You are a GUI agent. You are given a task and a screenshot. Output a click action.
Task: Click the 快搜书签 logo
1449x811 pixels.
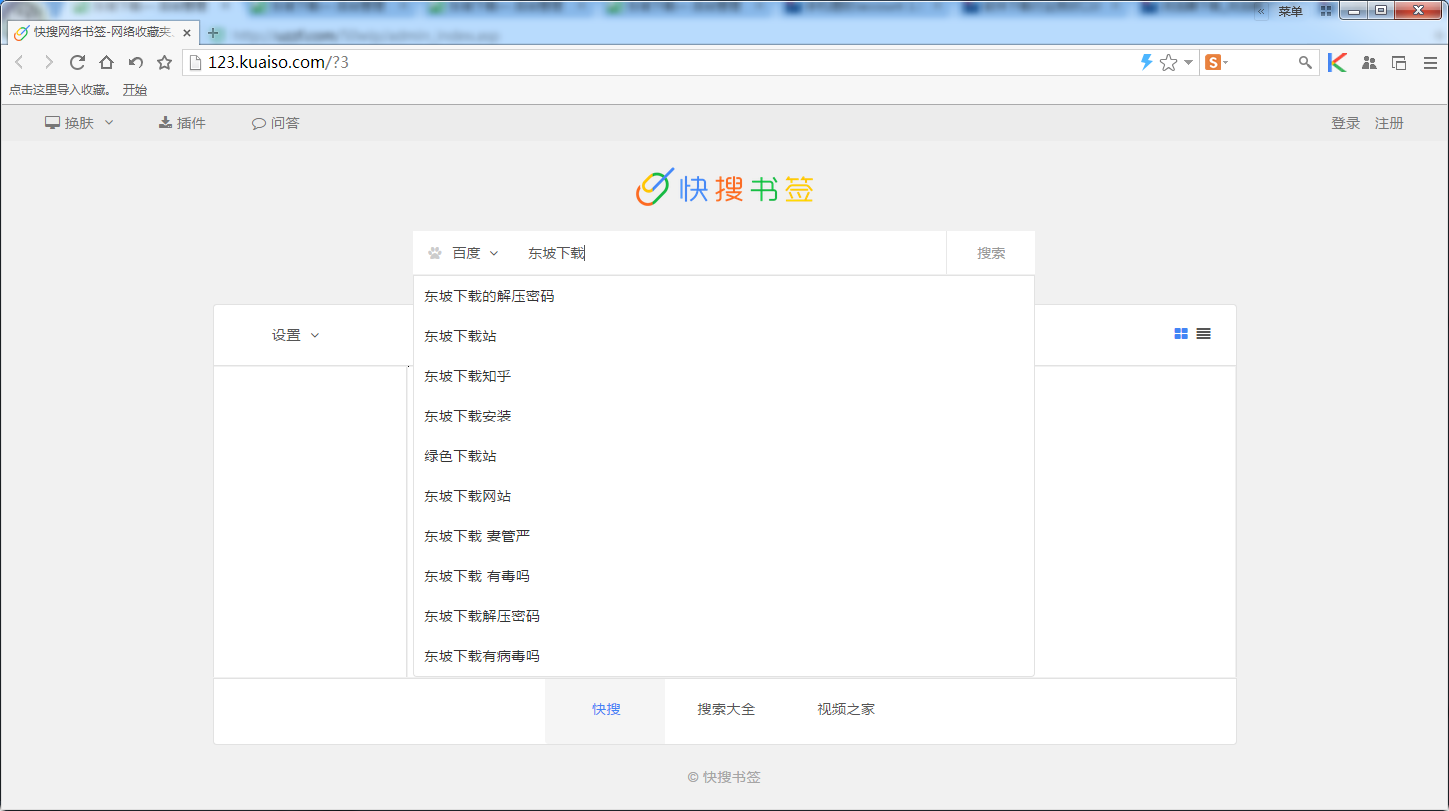point(725,187)
